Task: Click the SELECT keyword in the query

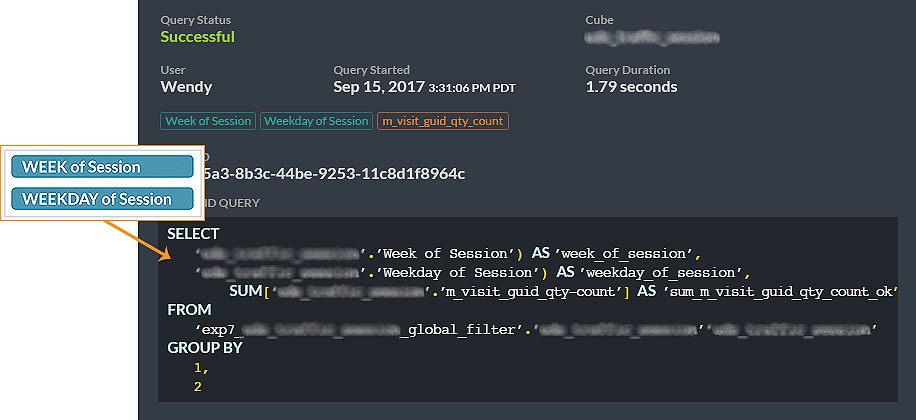Action: pos(193,234)
